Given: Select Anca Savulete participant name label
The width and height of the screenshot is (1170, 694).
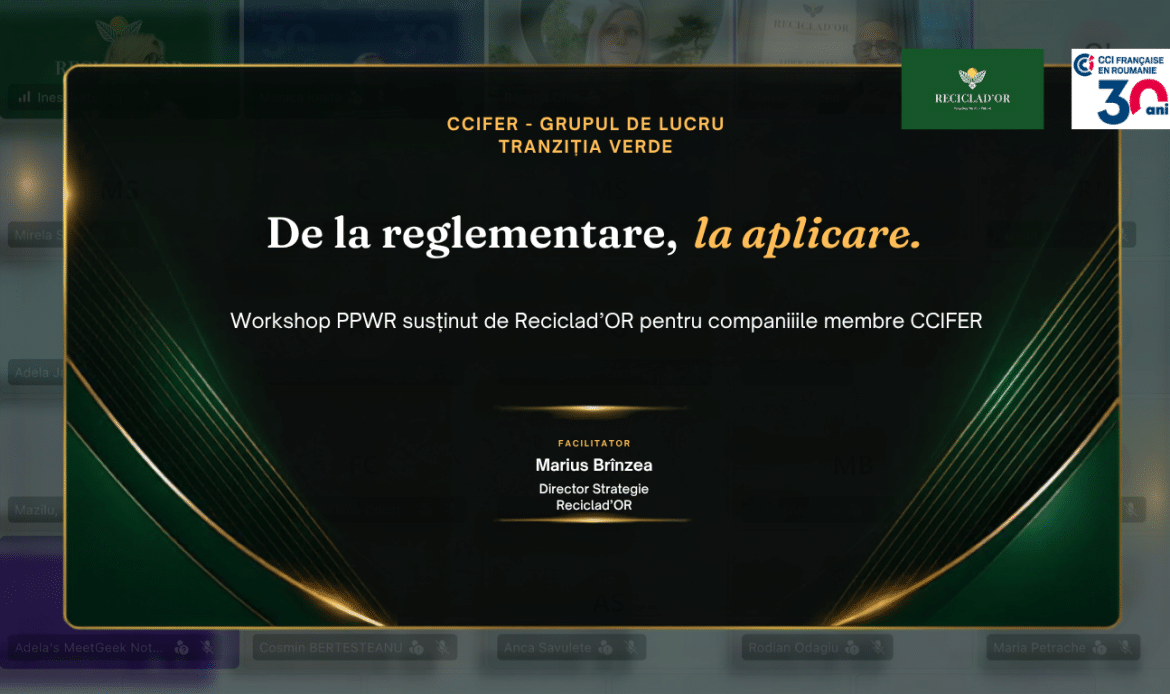Looking at the screenshot, I should pos(548,648).
